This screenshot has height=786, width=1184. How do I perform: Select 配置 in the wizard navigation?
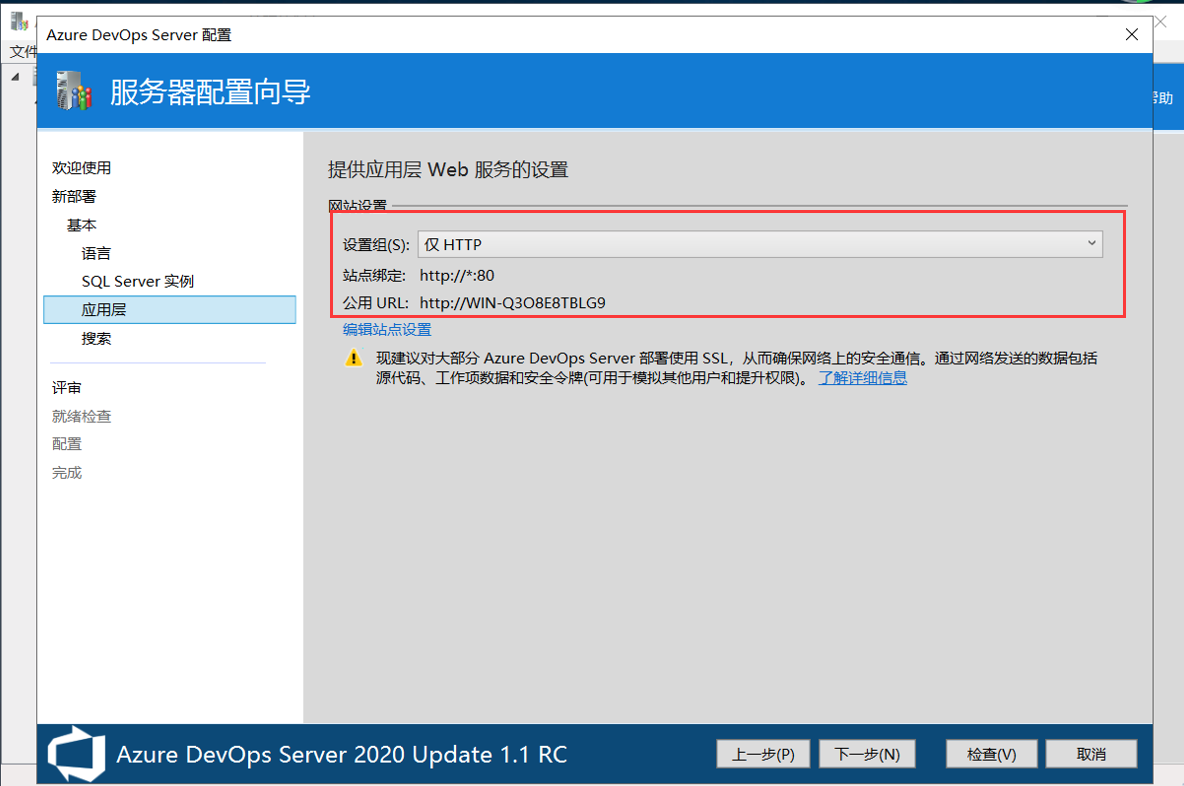[66, 444]
